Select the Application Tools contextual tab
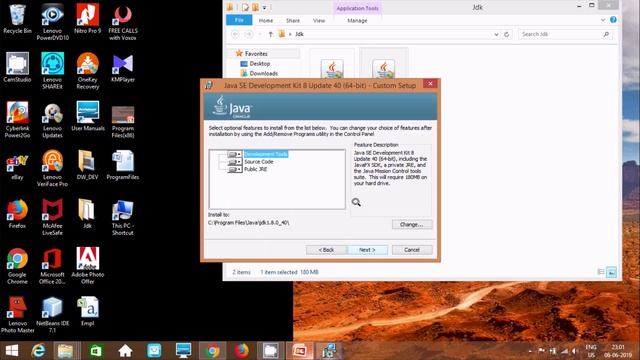Viewport: 640px width, 360px height. (358, 8)
